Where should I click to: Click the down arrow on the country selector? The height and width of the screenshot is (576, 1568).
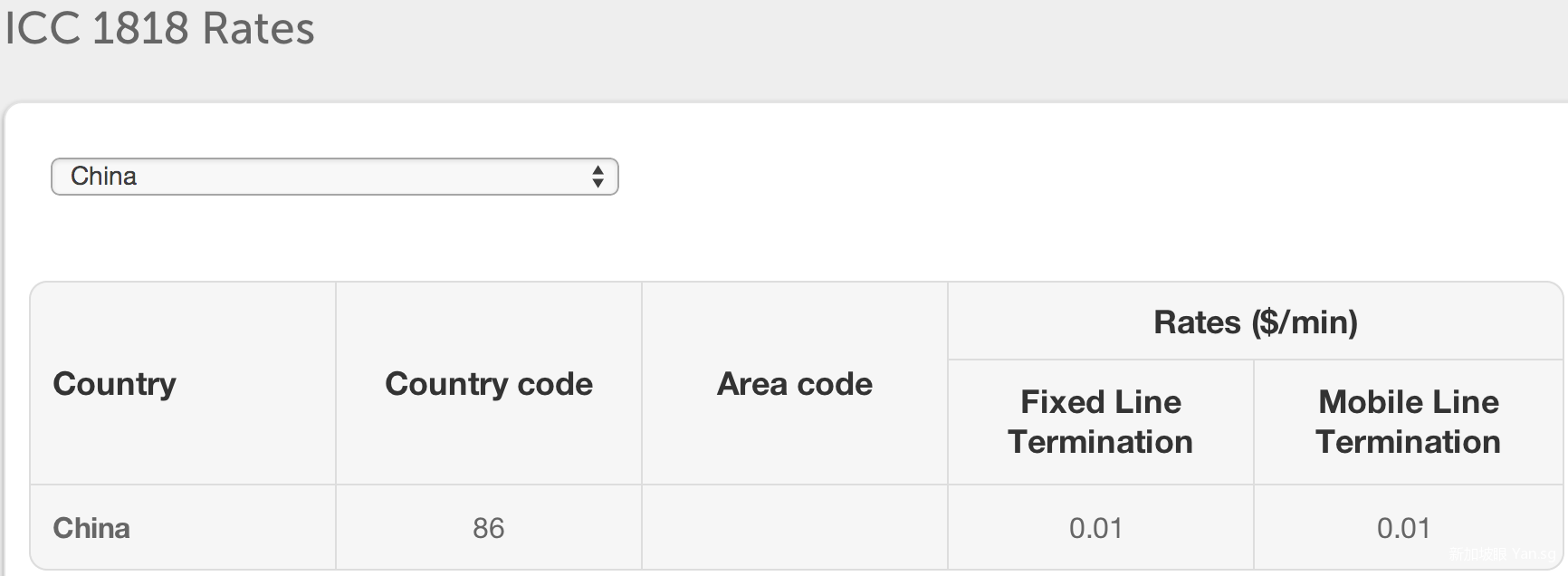click(598, 184)
